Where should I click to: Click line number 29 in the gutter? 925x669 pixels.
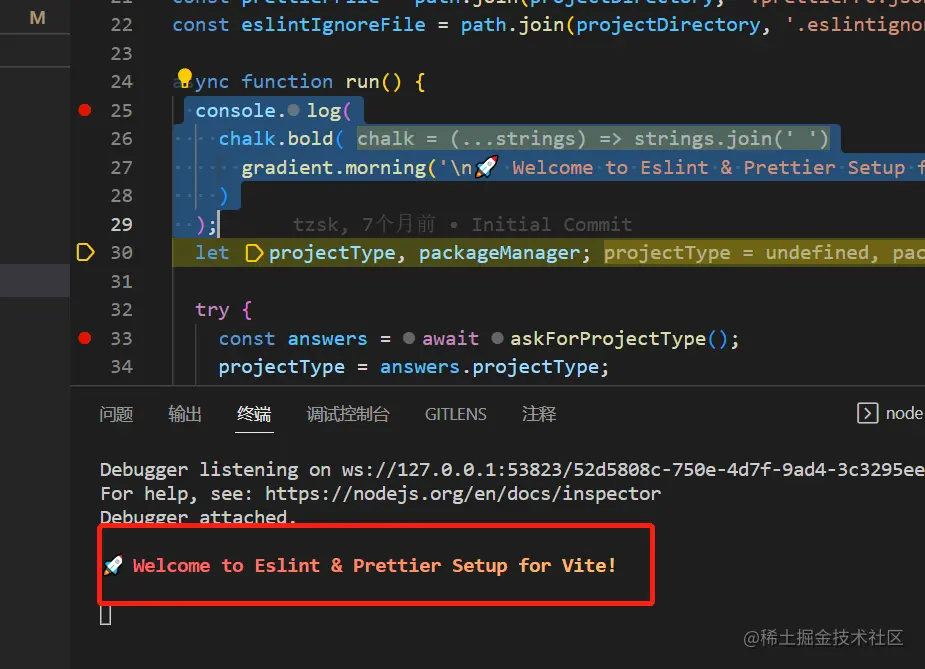click(121, 224)
